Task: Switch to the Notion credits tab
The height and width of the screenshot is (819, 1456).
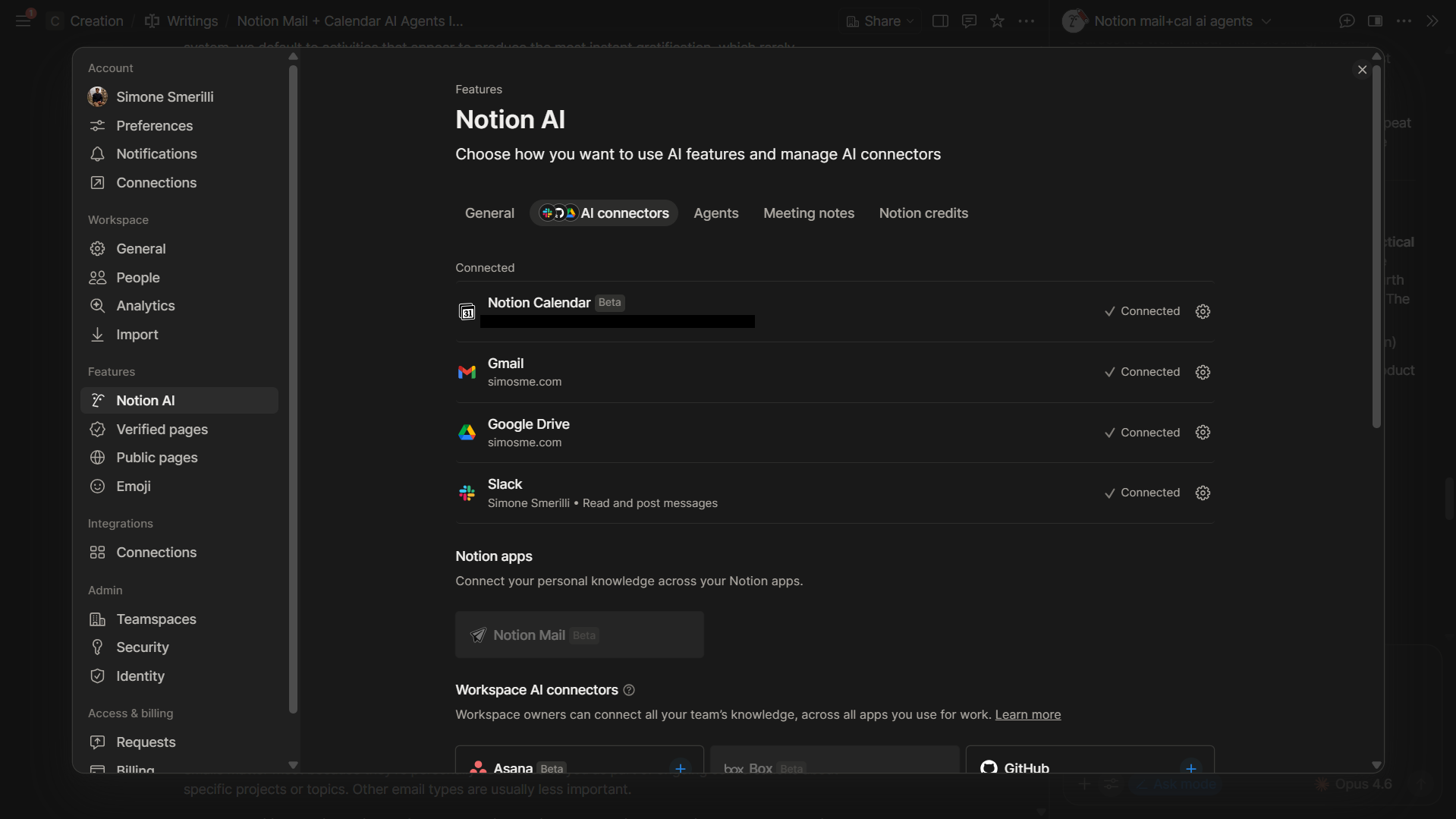Action: click(x=923, y=213)
